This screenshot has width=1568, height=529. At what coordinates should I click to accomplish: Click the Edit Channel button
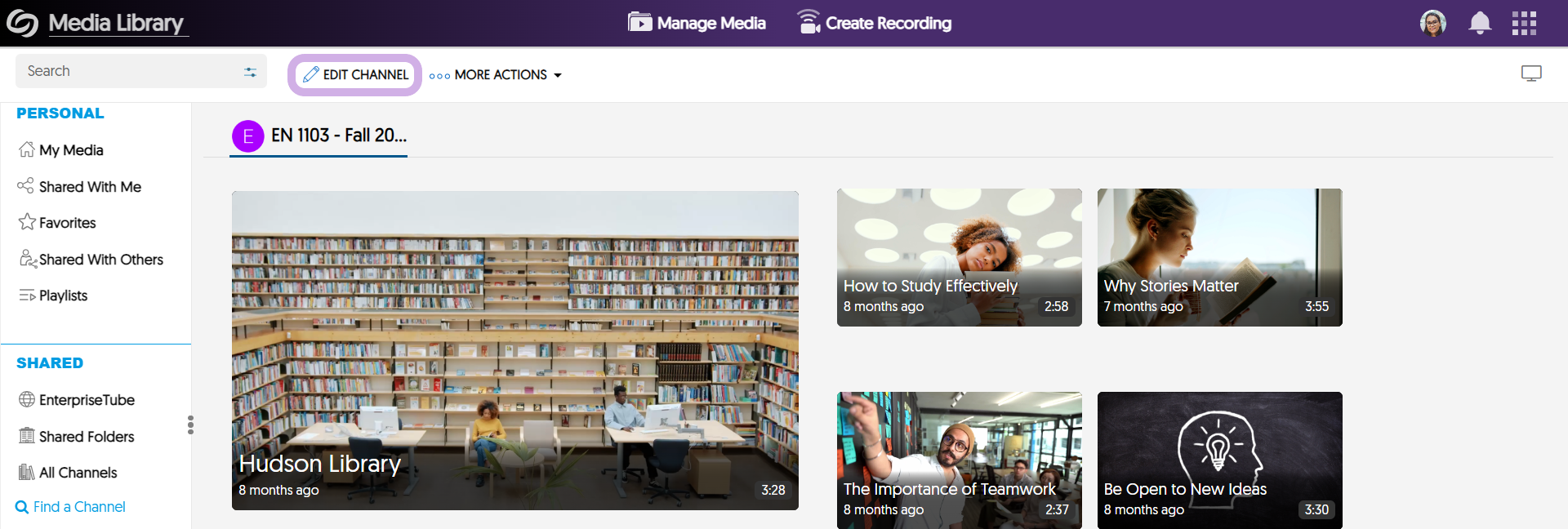pos(355,75)
